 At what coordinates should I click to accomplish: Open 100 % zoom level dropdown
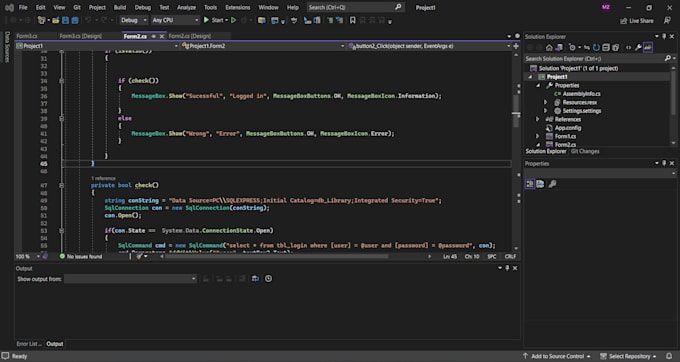coord(28,257)
